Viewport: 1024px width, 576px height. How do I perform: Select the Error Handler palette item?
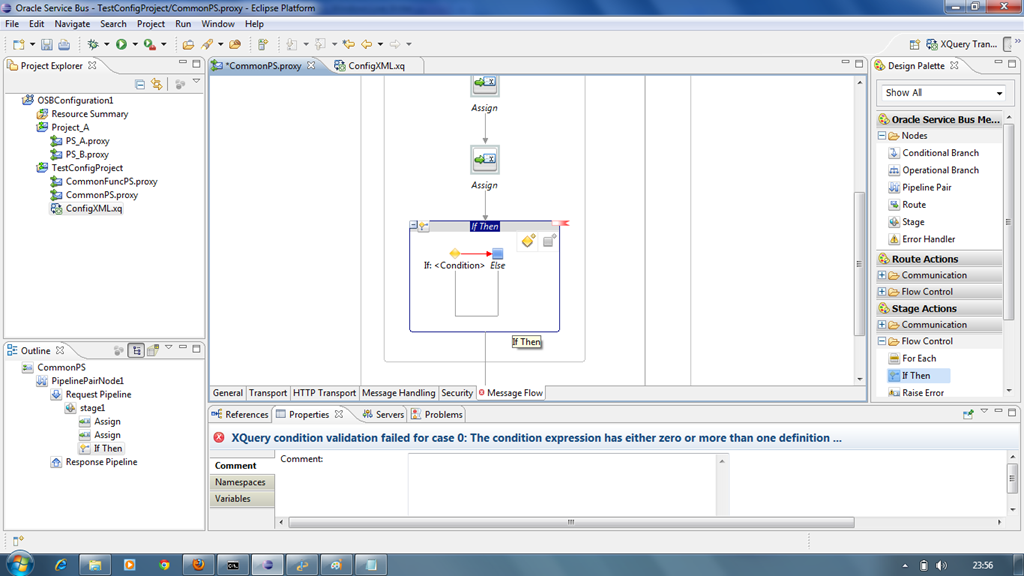pos(928,239)
